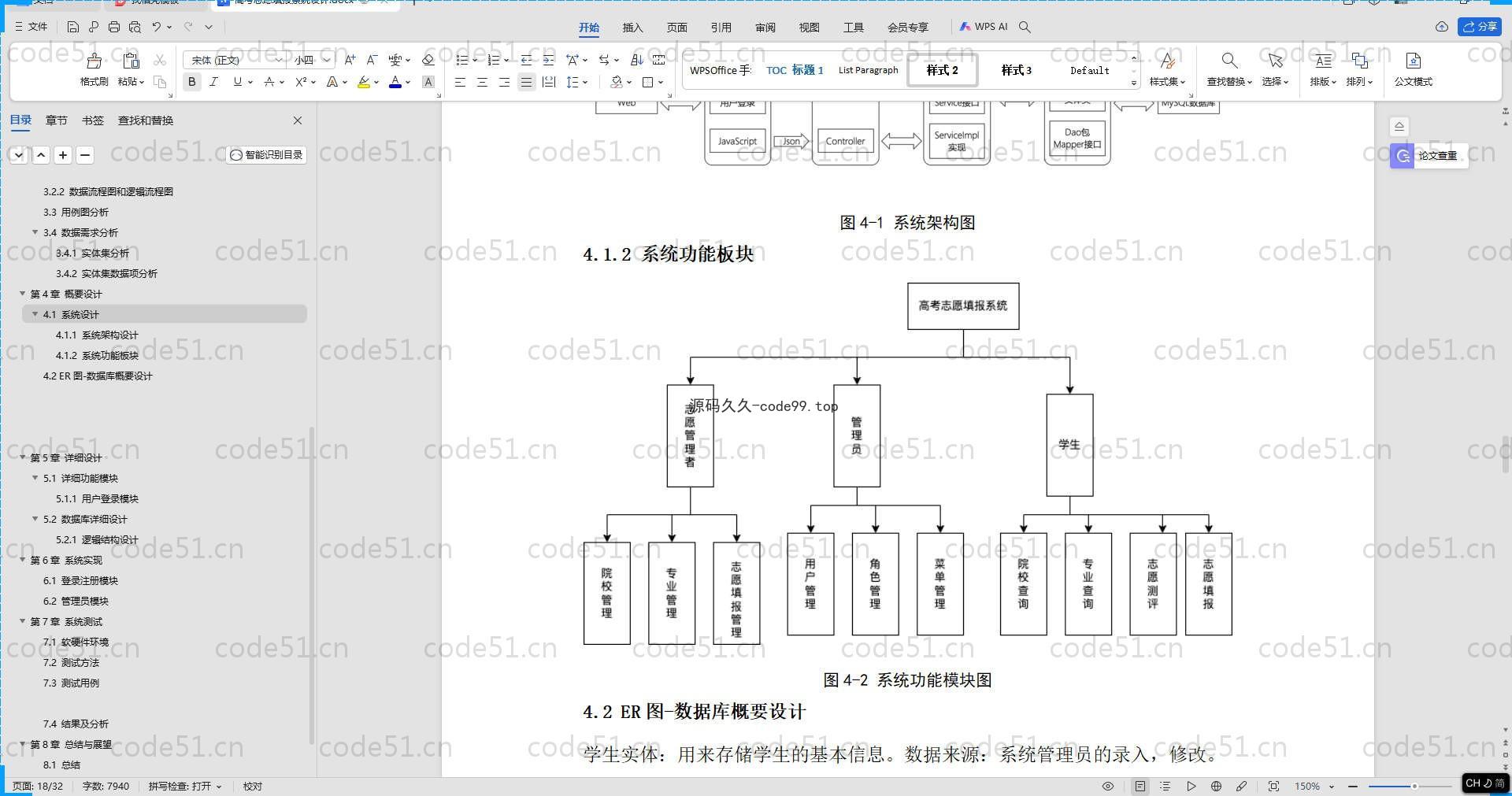The height and width of the screenshot is (796, 1512).
Task: Click the eye protection mode icon in status bar
Action: [x=1108, y=786]
